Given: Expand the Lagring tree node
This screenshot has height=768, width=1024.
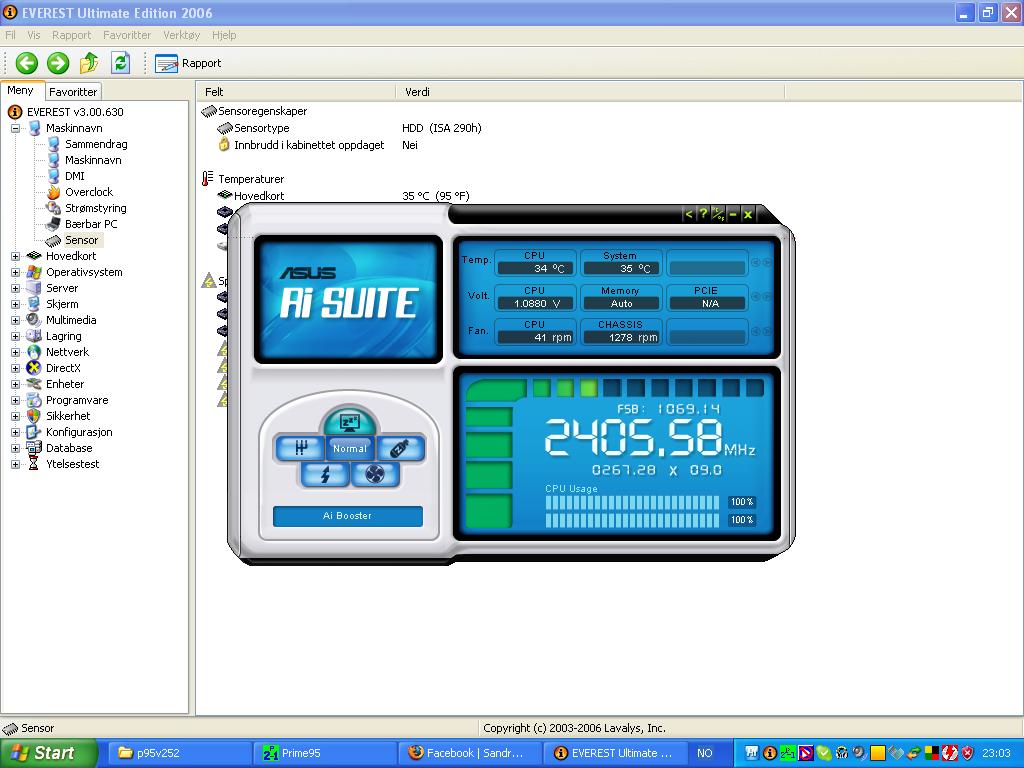Looking at the screenshot, I should click(15, 336).
